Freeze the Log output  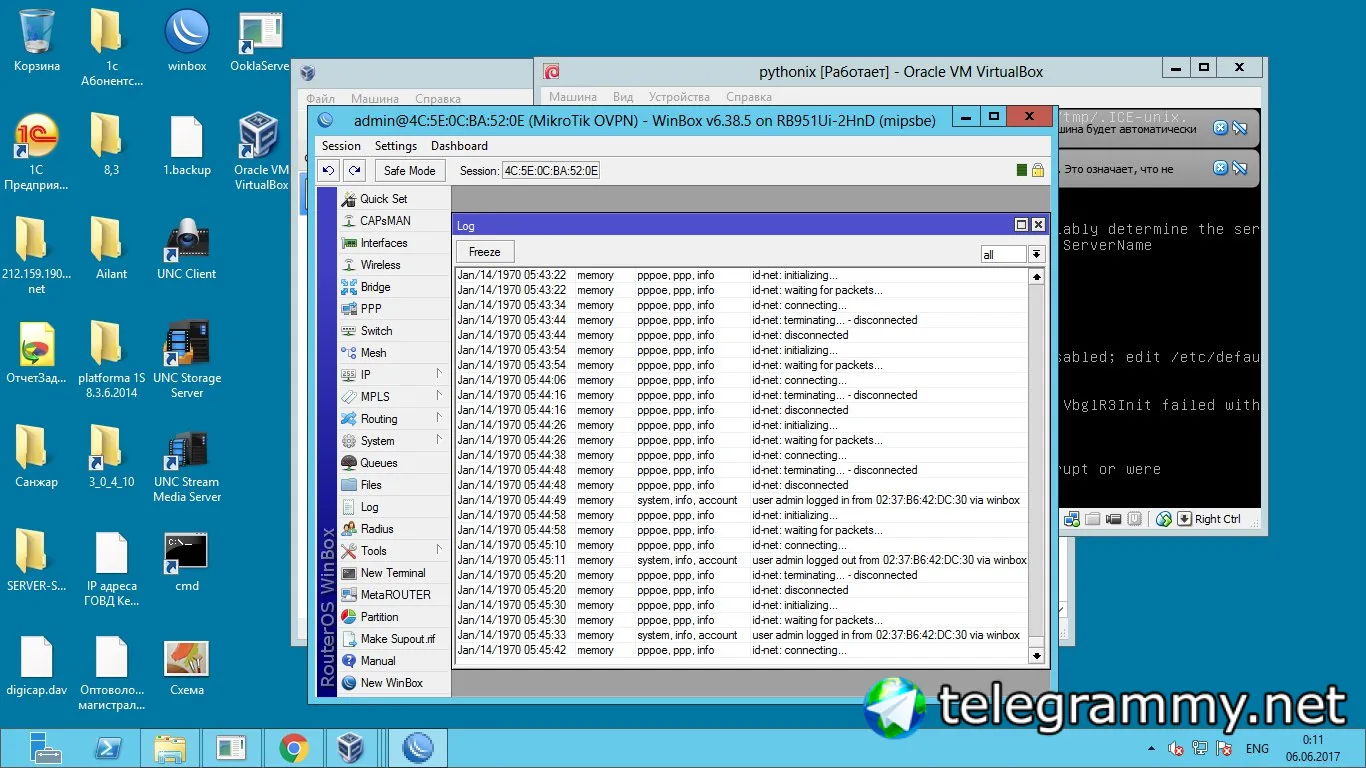point(485,252)
